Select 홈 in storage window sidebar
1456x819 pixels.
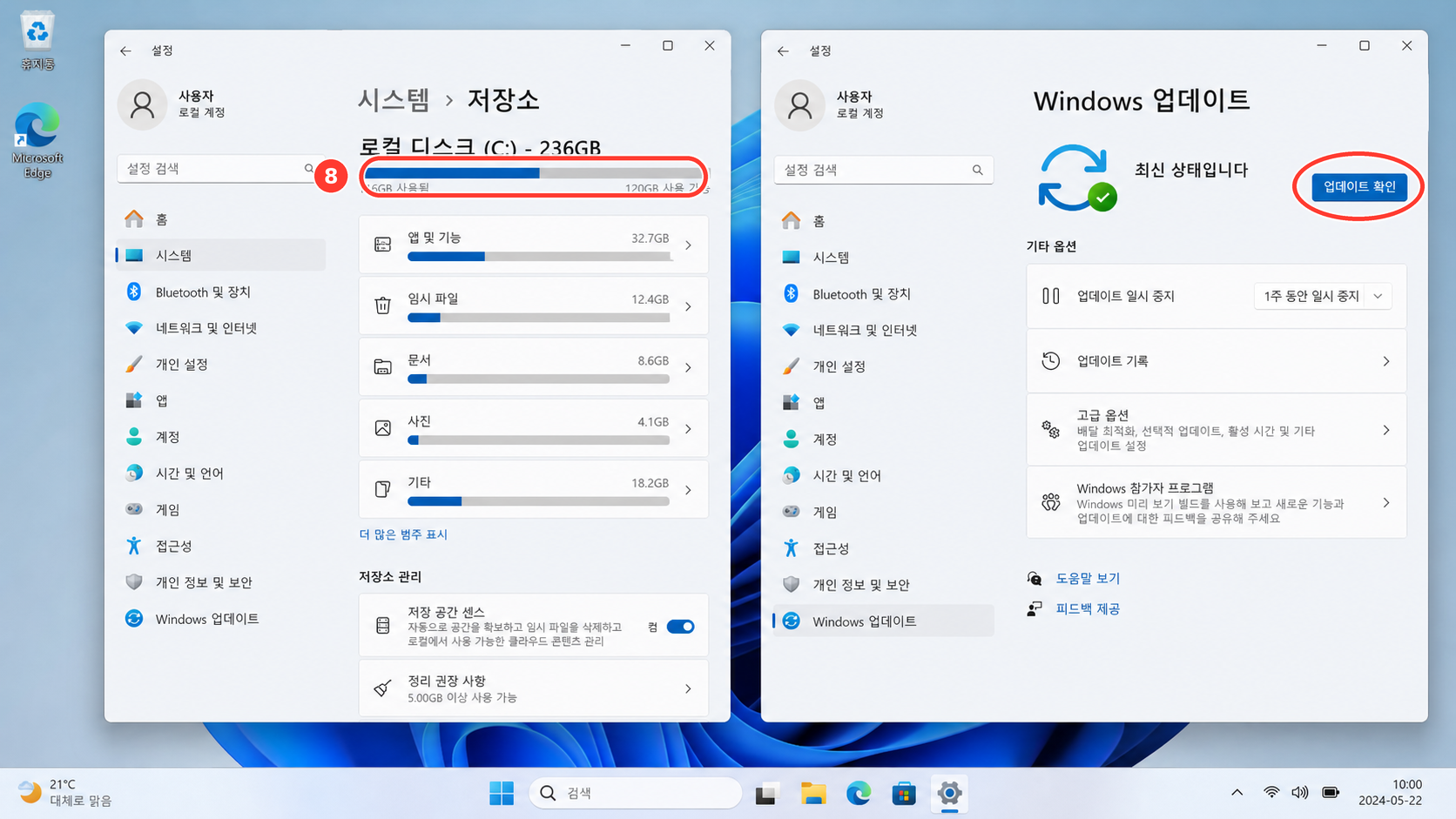tap(220, 219)
